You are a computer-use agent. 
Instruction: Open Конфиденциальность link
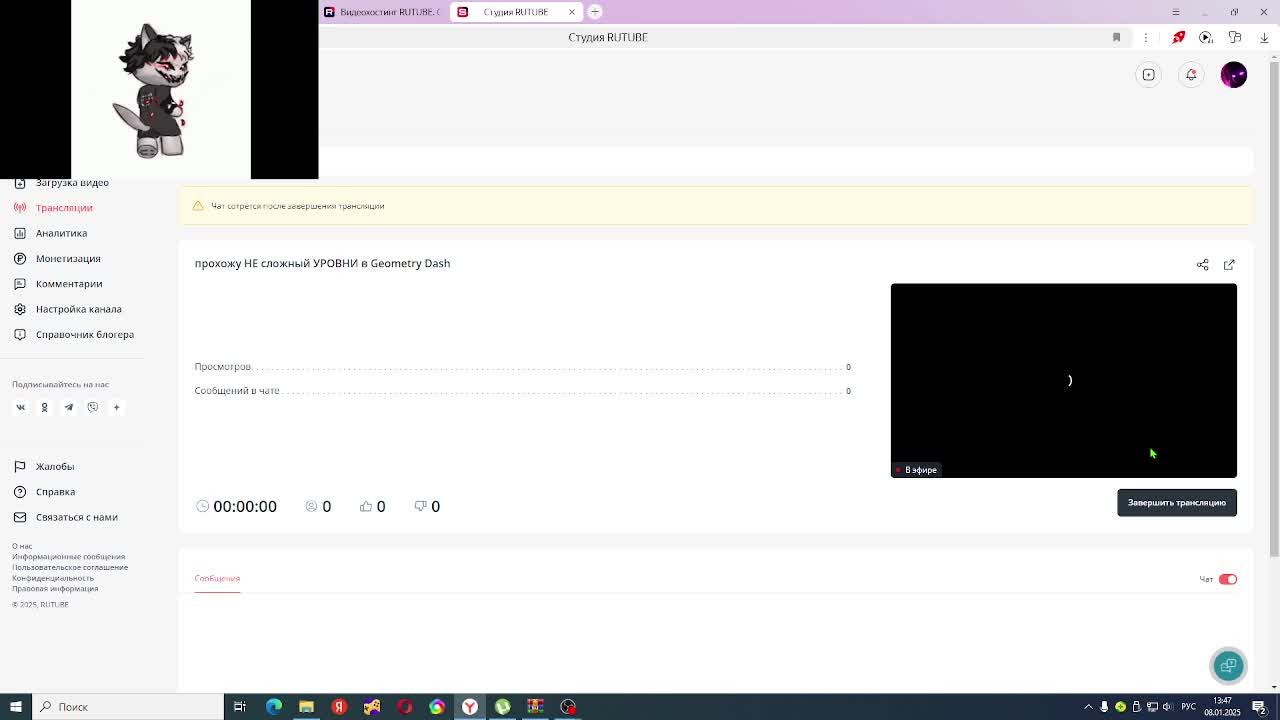pyautogui.click(x=53, y=578)
